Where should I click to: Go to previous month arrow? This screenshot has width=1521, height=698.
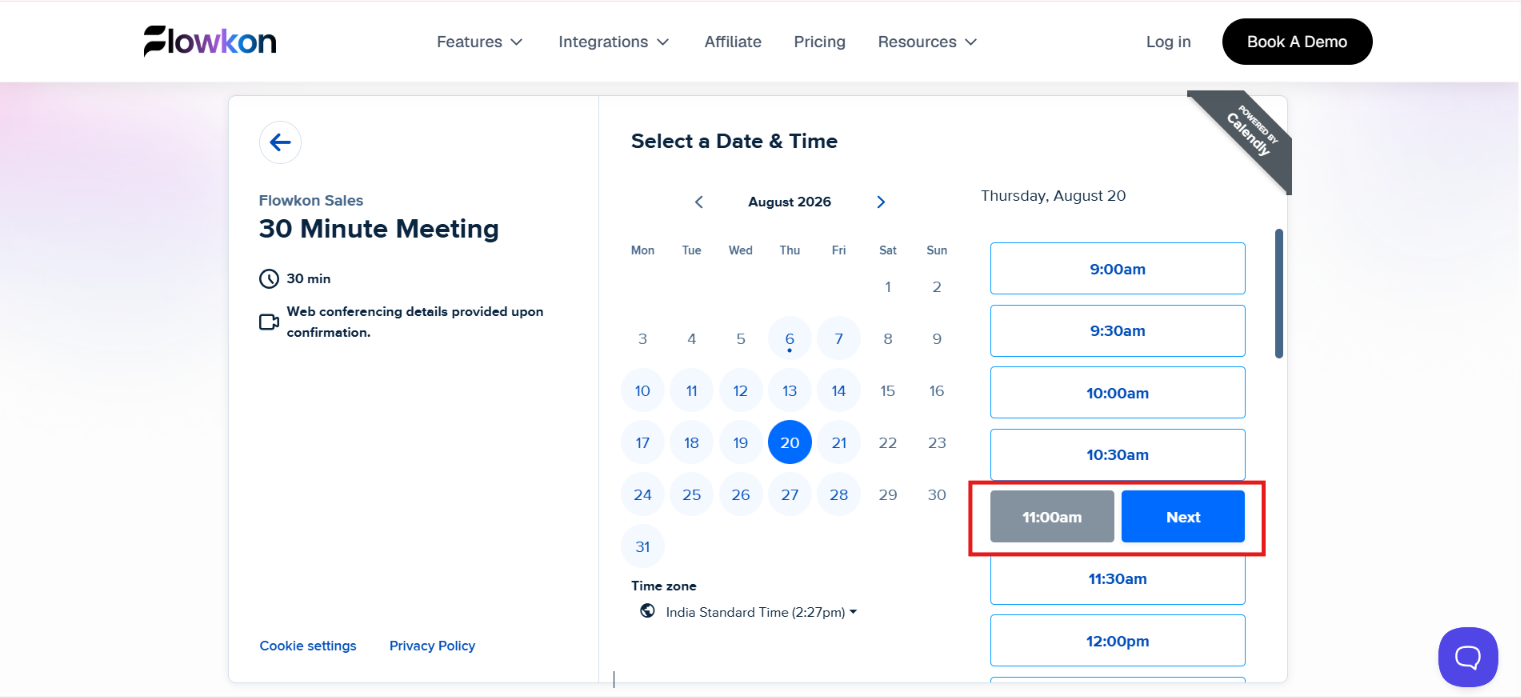click(699, 202)
